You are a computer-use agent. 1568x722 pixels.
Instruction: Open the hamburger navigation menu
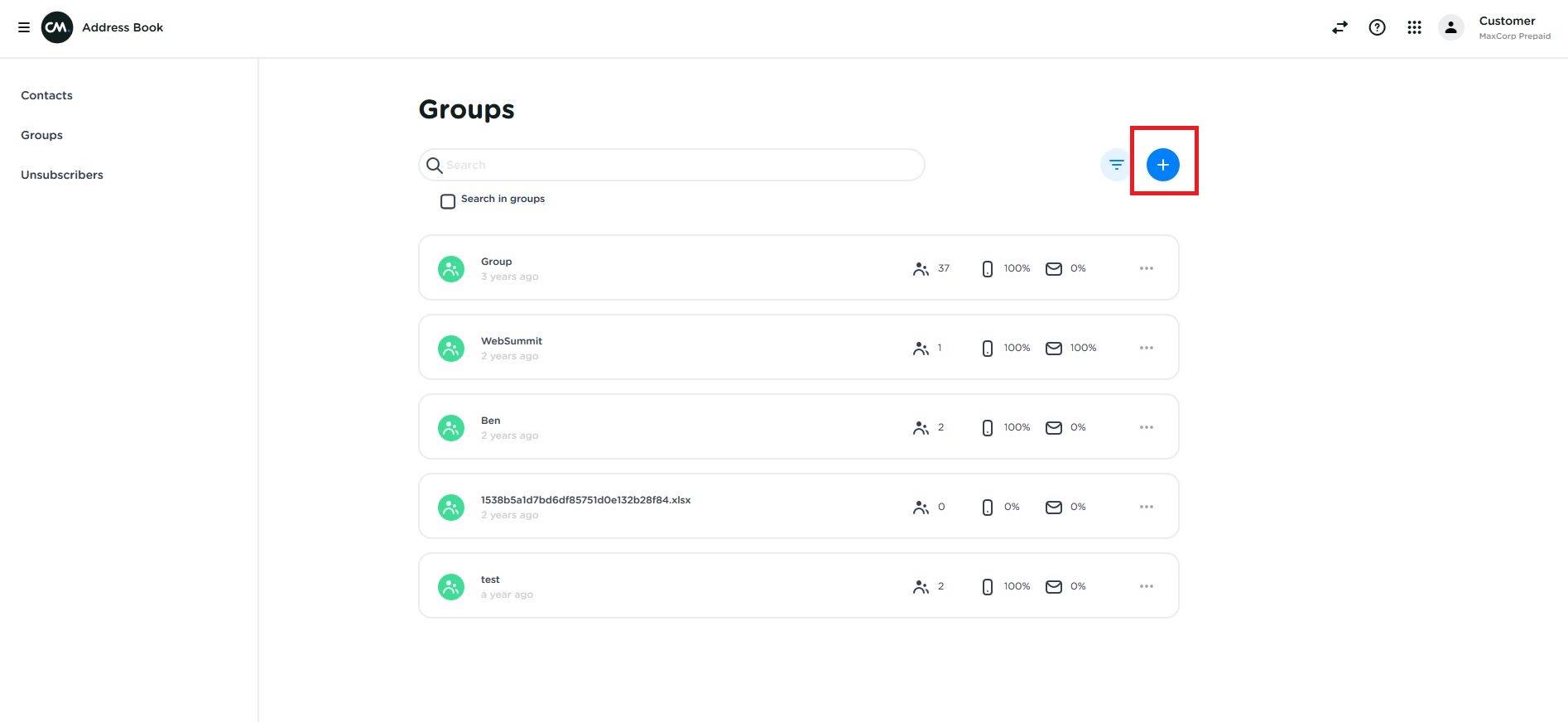tap(24, 27)
